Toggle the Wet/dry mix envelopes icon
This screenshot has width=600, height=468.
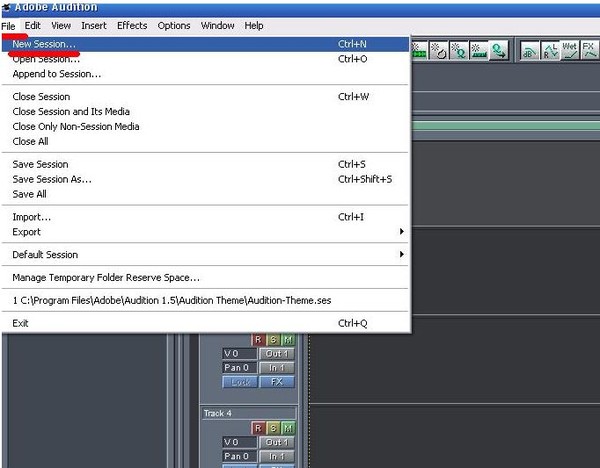(570, 51)
